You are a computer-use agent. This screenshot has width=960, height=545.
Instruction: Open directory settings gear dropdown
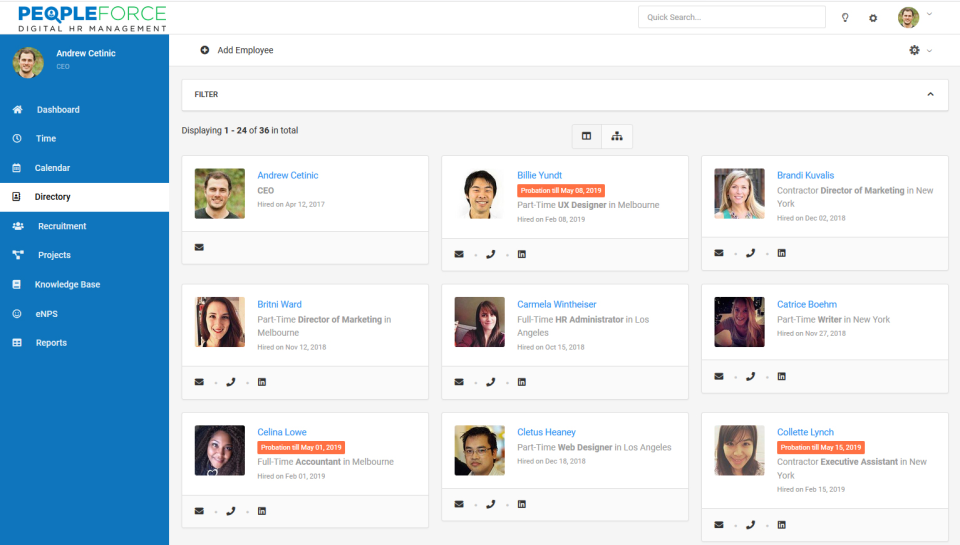[x=920, y=50]
